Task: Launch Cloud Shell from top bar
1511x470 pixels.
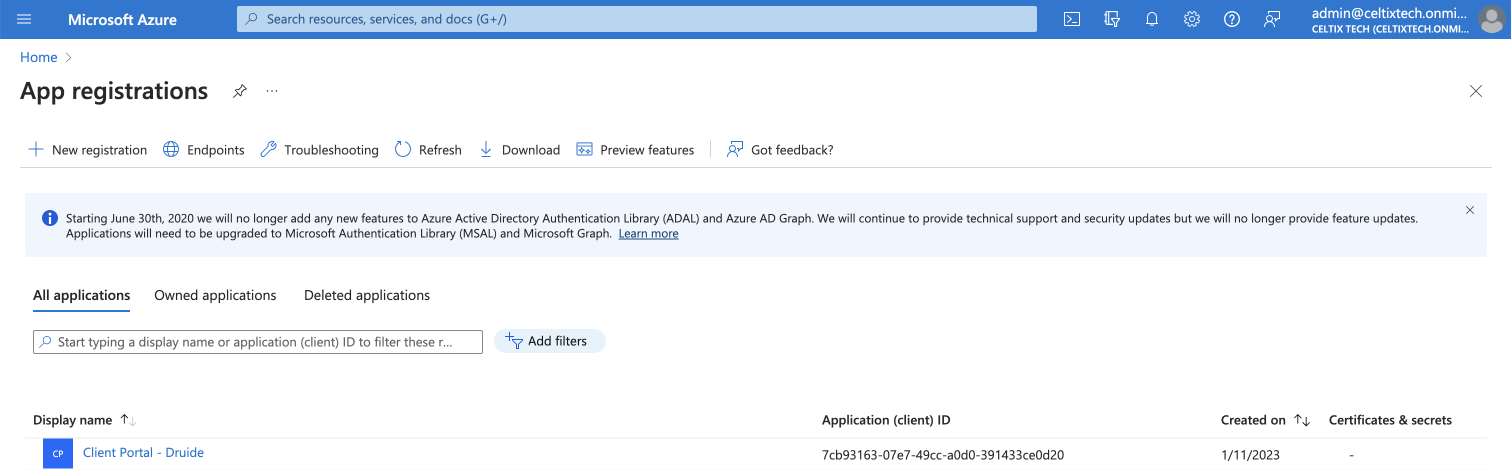Action: click(x=1071, y=19)
